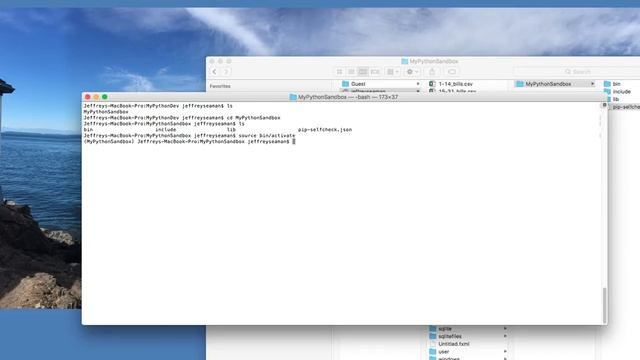Expand the Guest folder arrow in Finder
640x360 pixels.
pyautogui.click(x=418, y=84)
